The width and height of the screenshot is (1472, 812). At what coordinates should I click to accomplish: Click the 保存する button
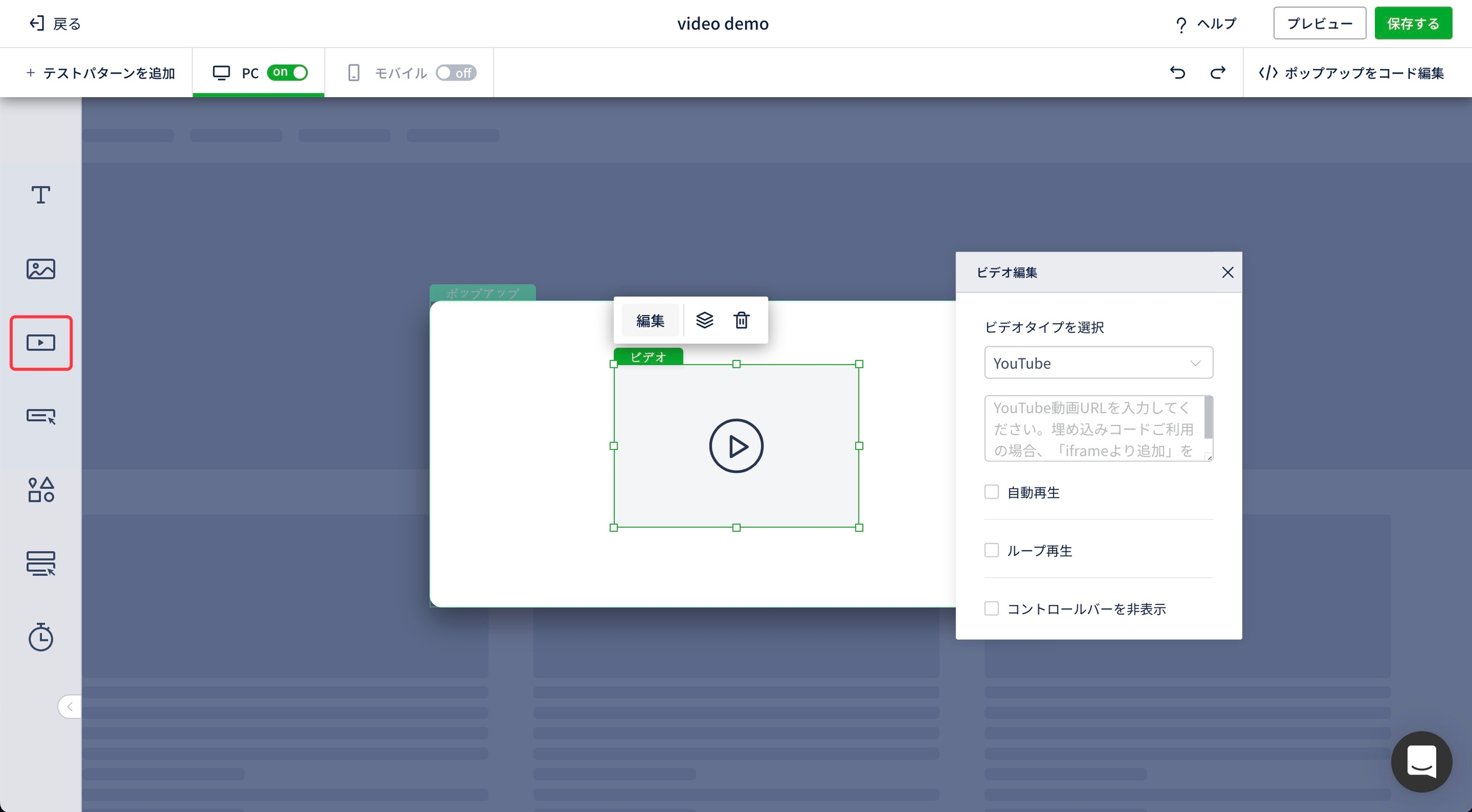point(1413,24)
